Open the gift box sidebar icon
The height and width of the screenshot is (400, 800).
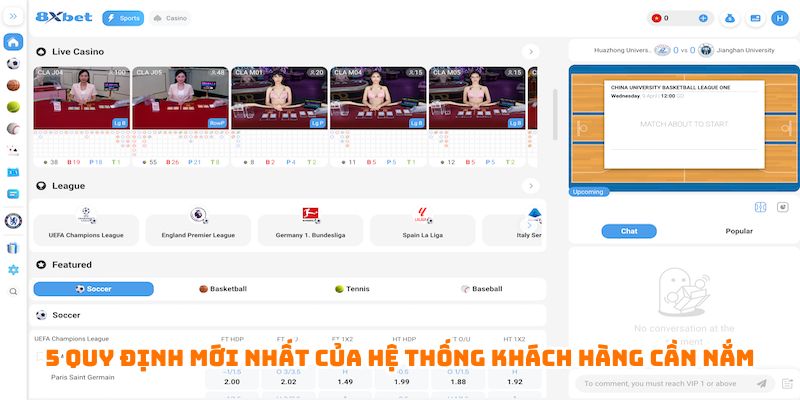(x=13, y=248)
